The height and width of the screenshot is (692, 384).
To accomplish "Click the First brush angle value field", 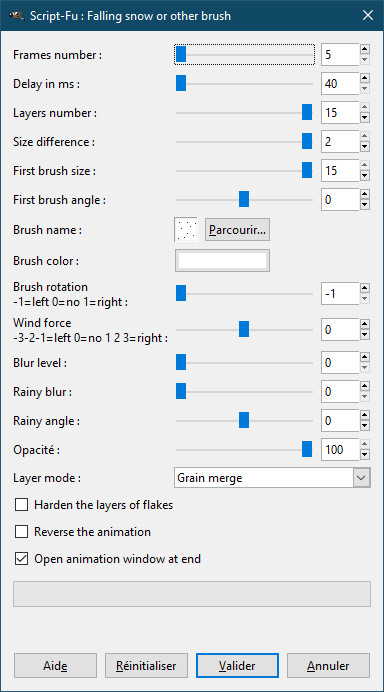I will pyautogui.click(x=340, y=199).
